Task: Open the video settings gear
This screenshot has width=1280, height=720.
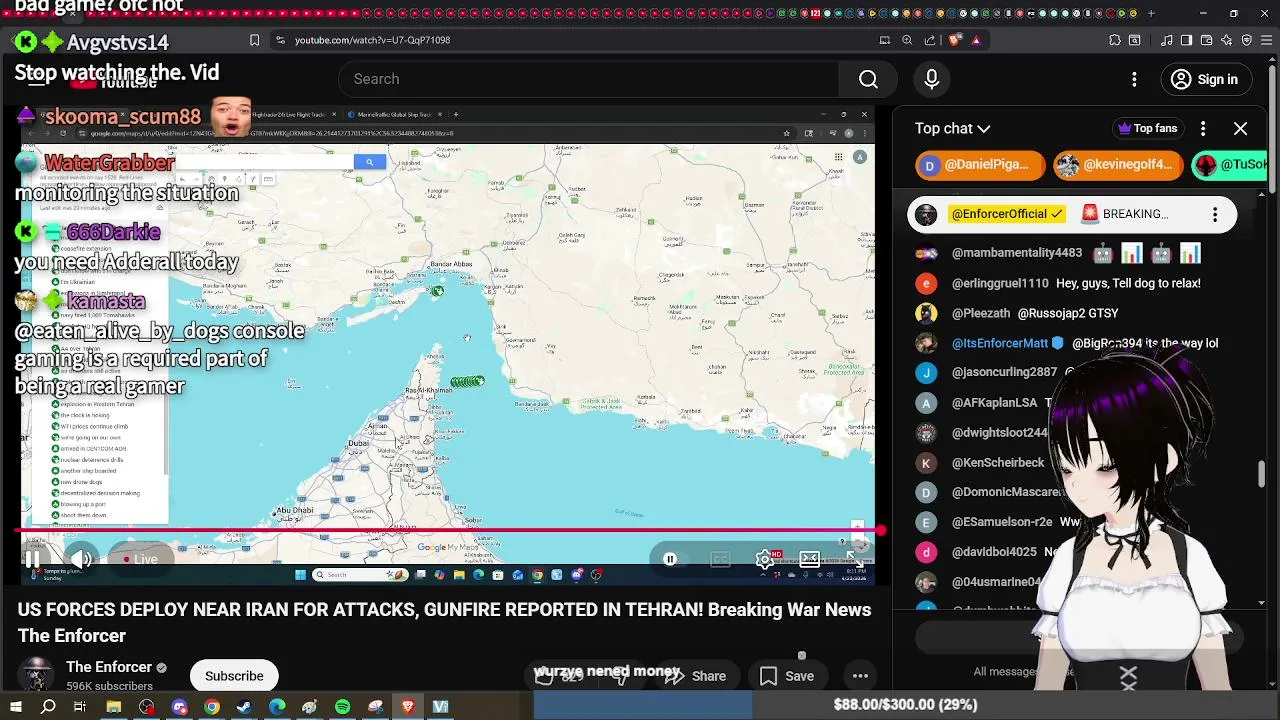Action: (765, 559)
